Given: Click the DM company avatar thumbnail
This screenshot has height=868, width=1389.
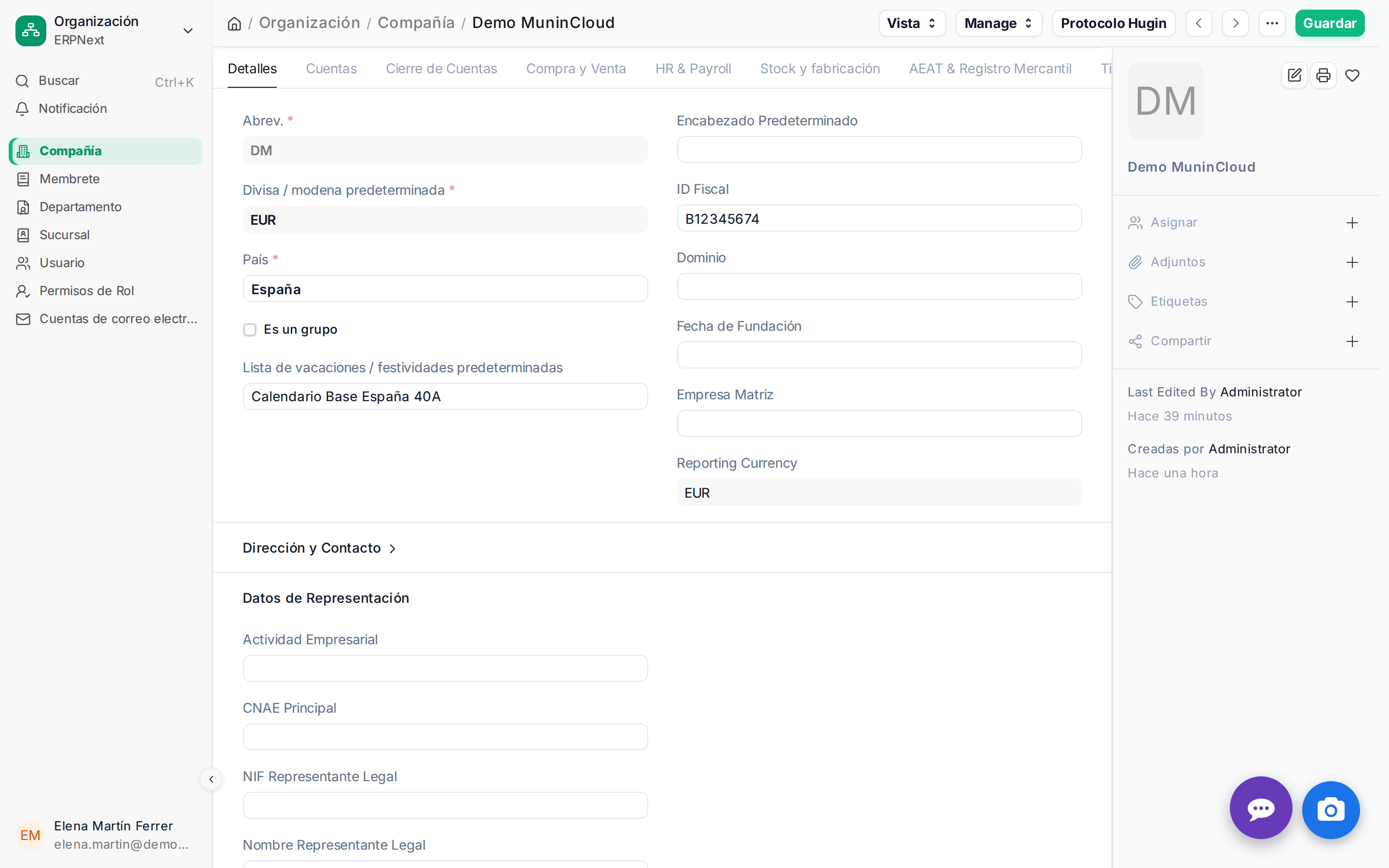Looking at the screenshot, I should (1166, 102).
